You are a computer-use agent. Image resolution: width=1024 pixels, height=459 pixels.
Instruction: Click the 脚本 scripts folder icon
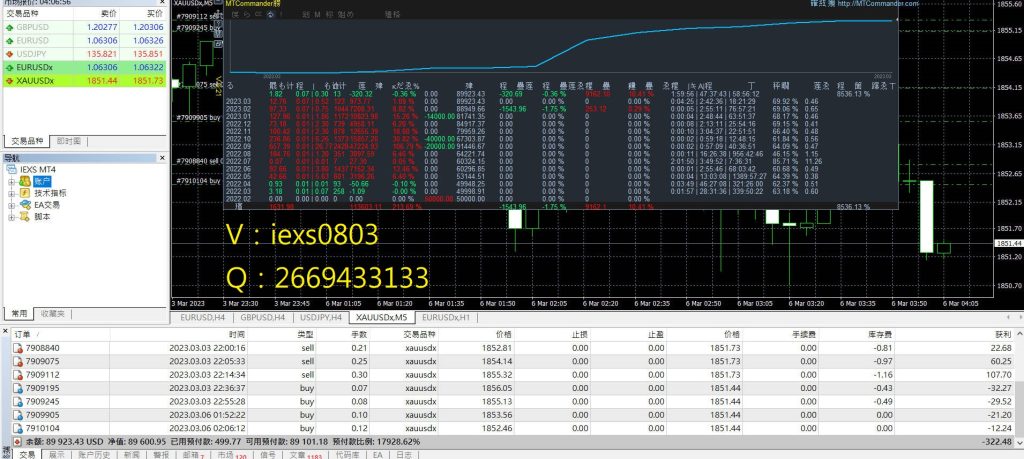(25, 216)
